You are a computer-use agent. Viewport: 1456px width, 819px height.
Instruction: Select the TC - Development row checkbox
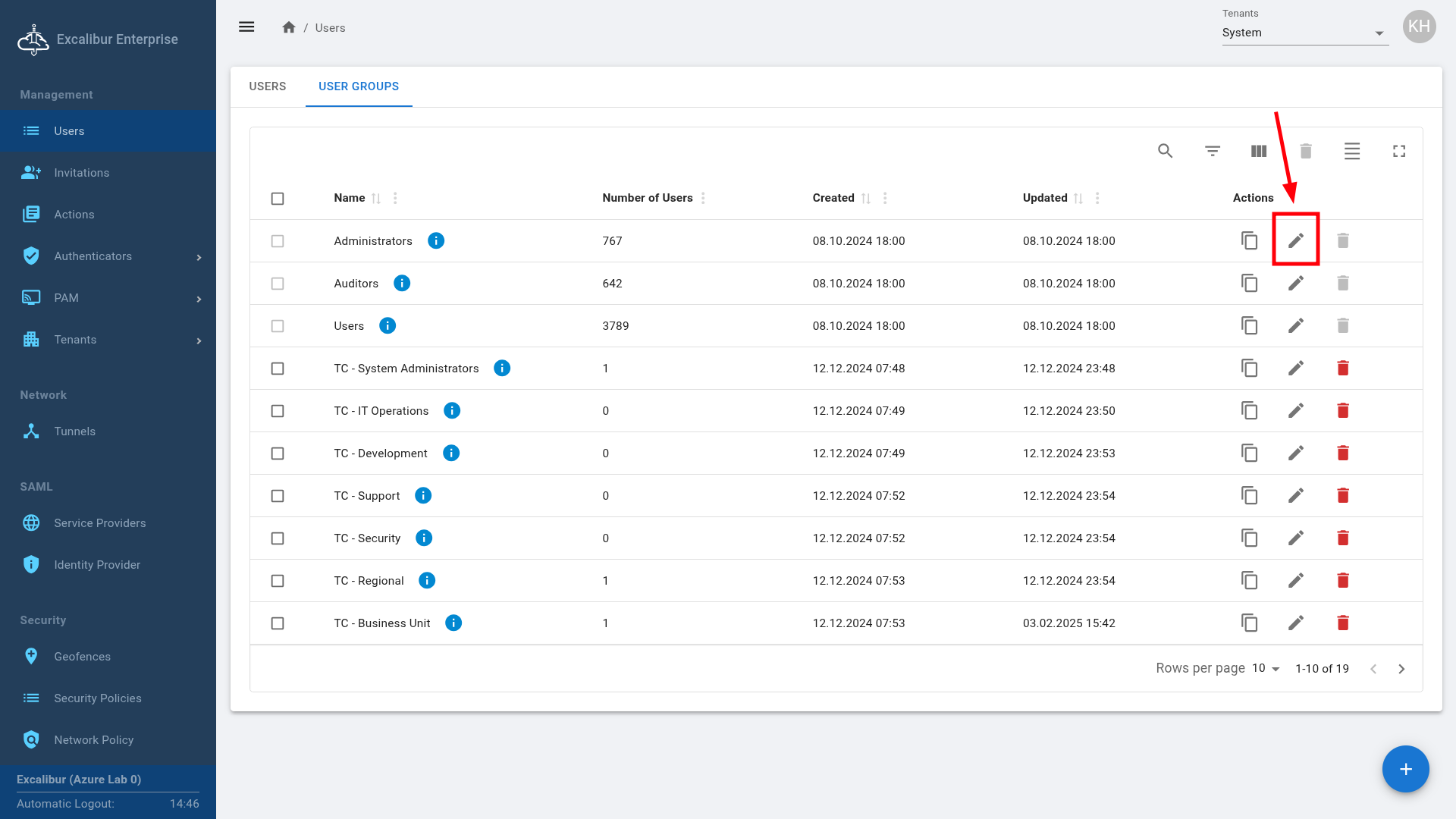(x=278, y=453)
